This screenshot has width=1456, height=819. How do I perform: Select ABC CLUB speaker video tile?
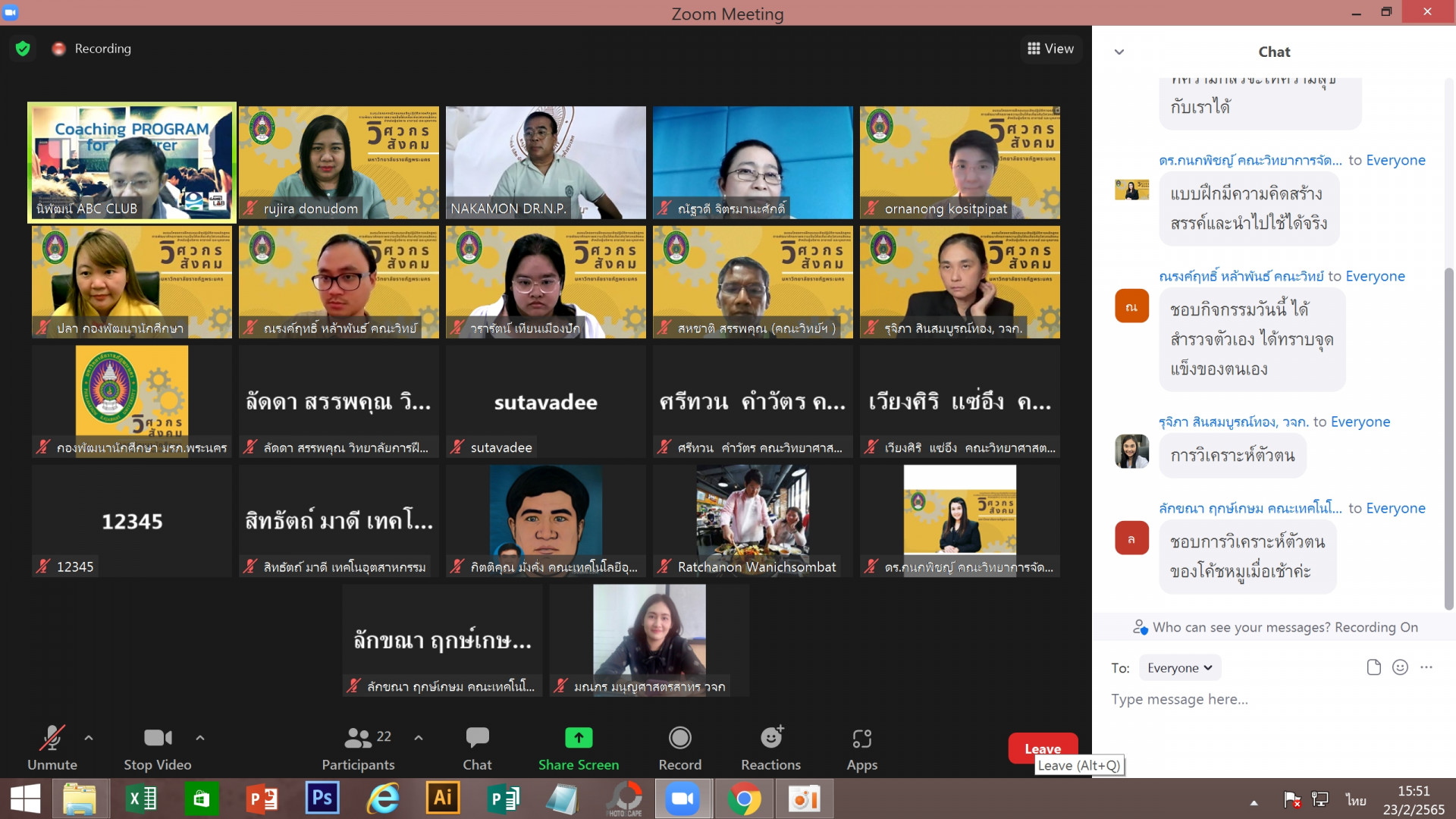coord(132,162)
